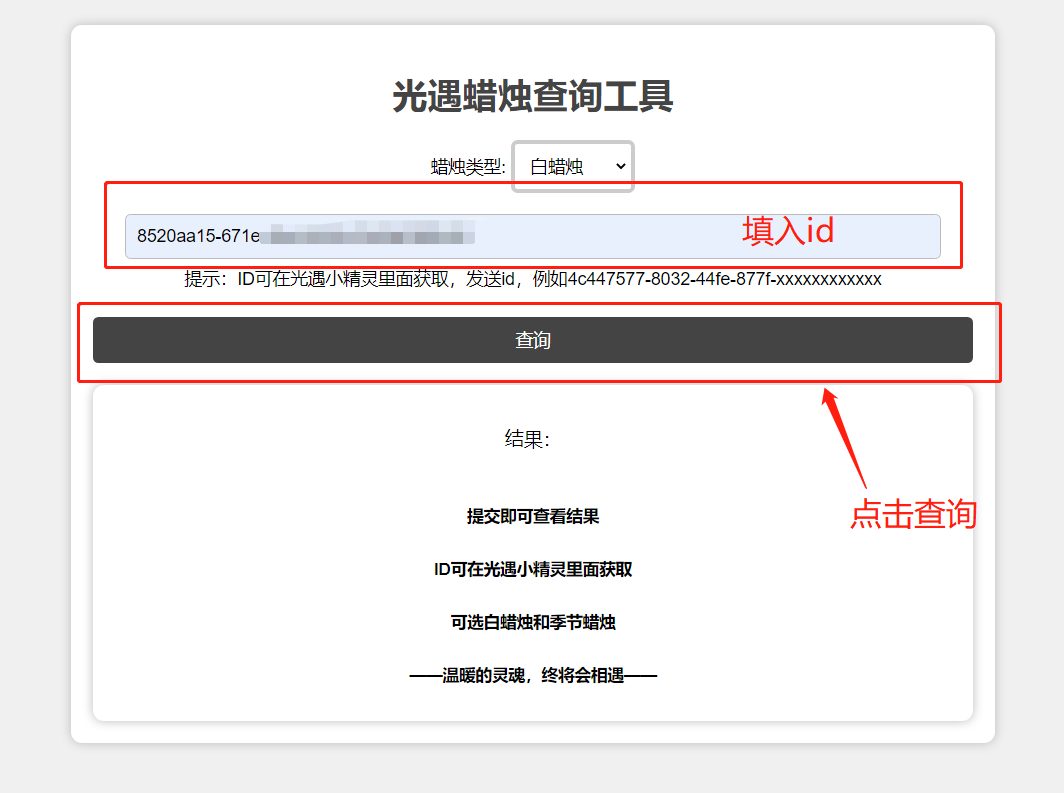This screenshot has width=1064, height=793.
Task: Click the bold line ID可在光遇小精灵里面获取
Action: point(533,569)
